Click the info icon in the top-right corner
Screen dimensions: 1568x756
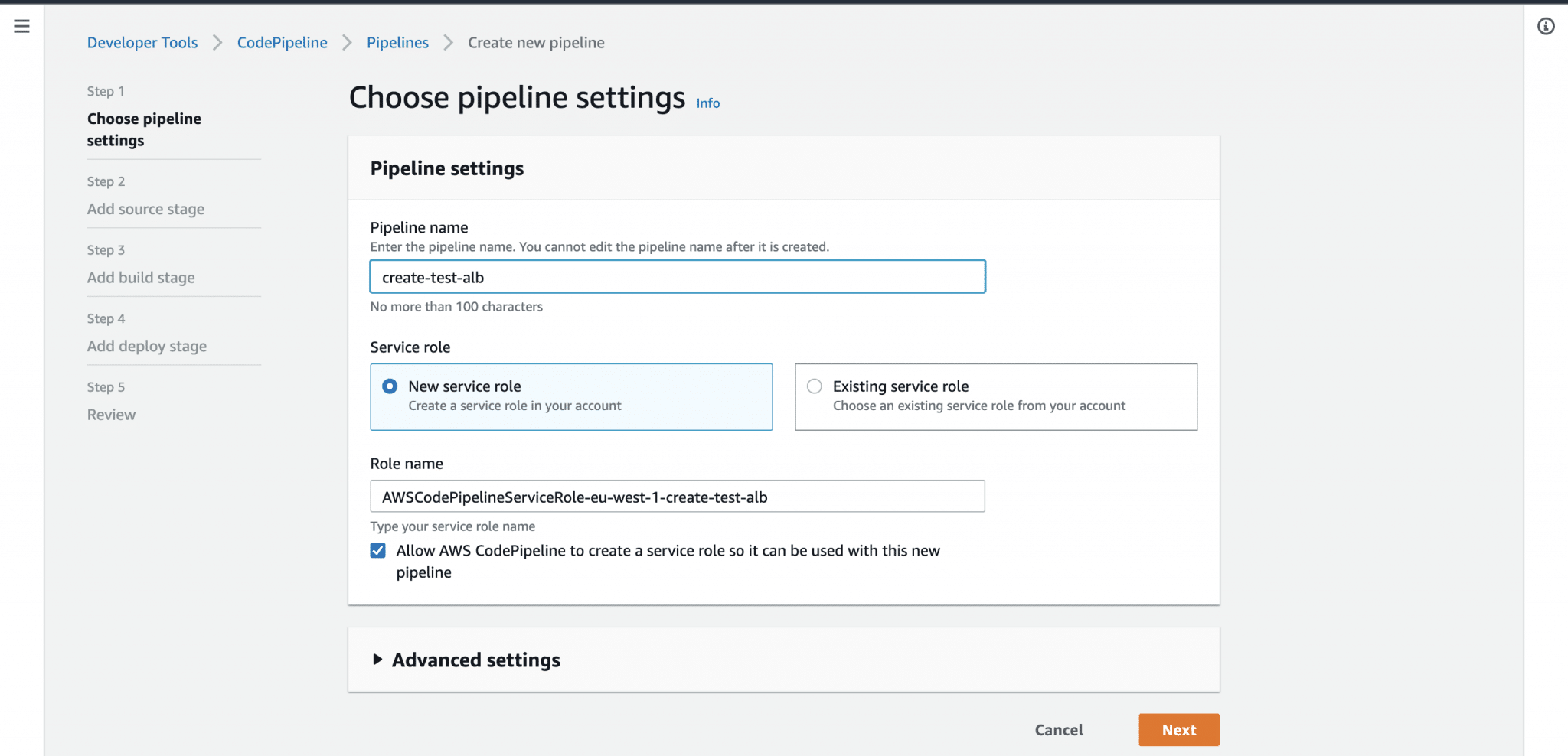pos(1546,27)
